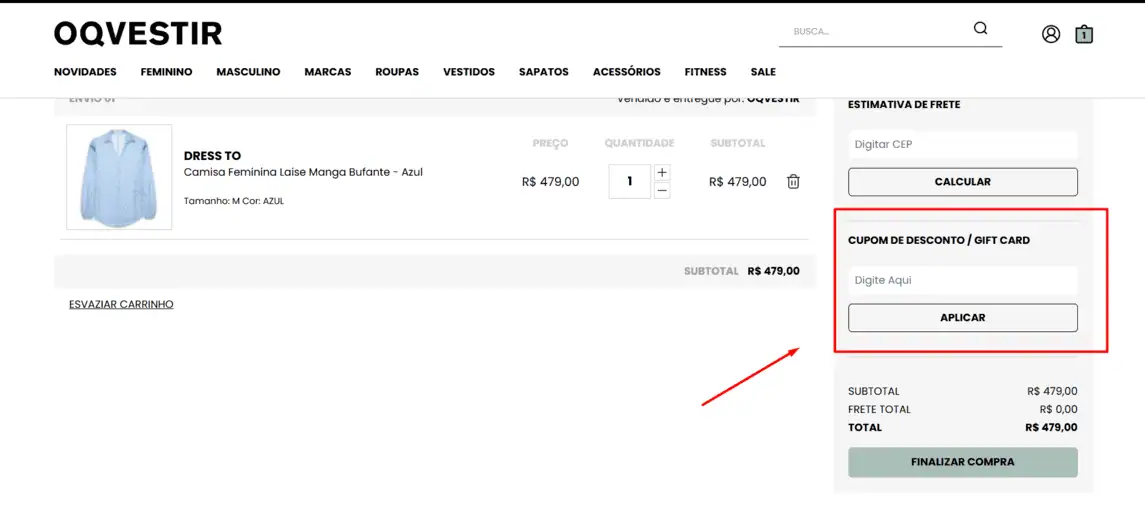Click the CALCULAR shipping button
This screenshot has height=521, width=1145.
962,182
